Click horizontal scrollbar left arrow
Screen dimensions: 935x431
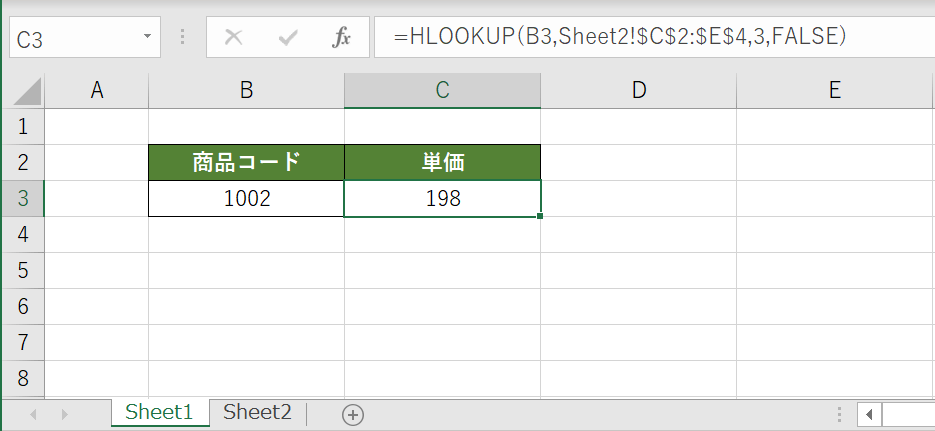tap(869, 413)
